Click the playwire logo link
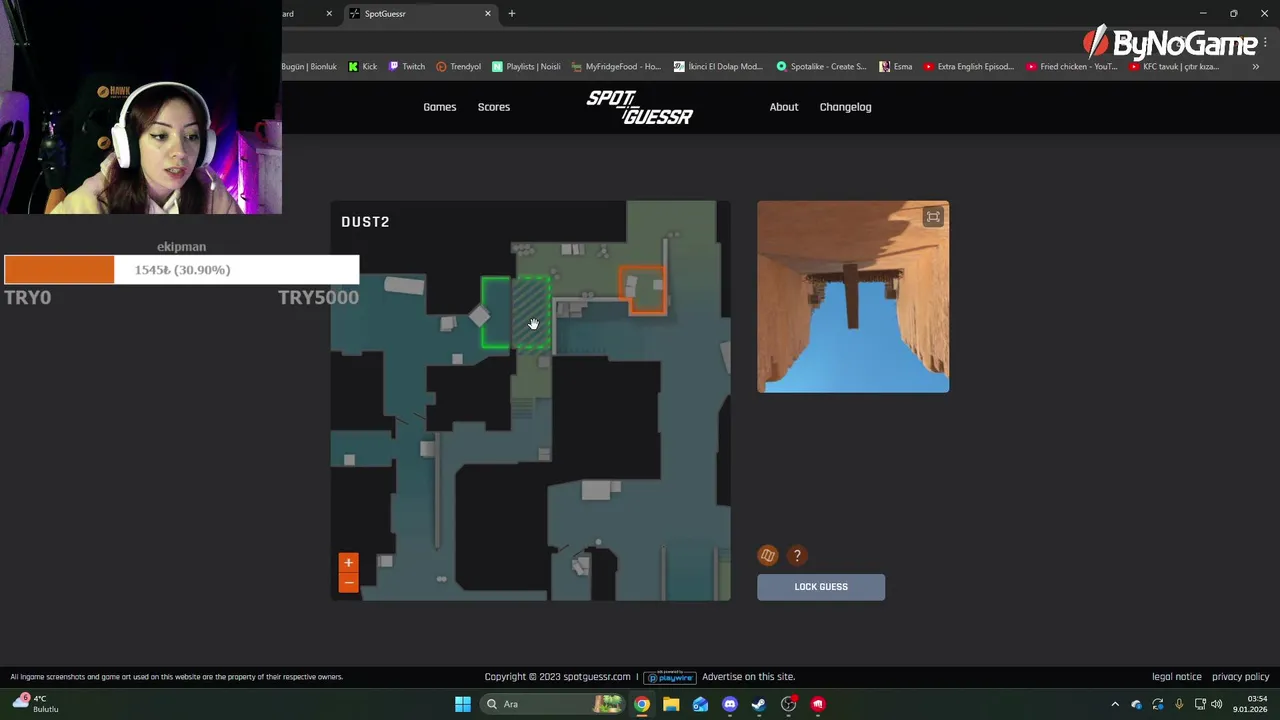 coord(670,677)
